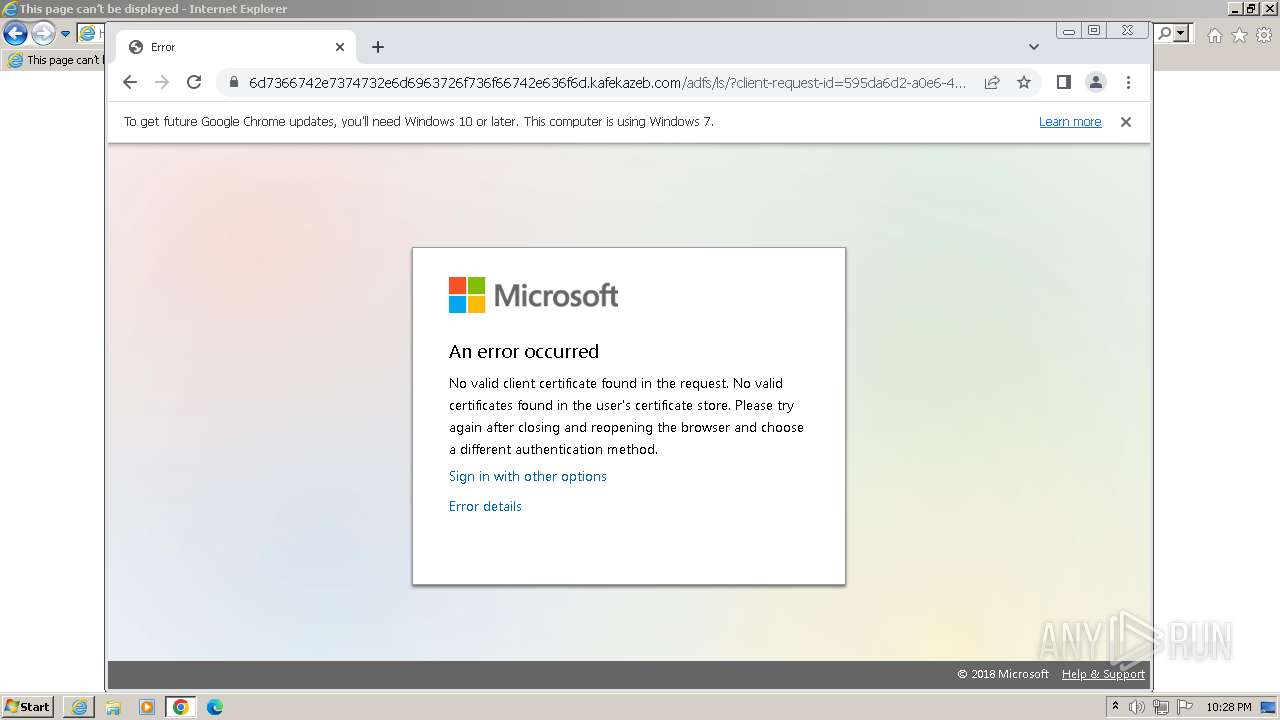Select the Error tab

click(236, 47)
